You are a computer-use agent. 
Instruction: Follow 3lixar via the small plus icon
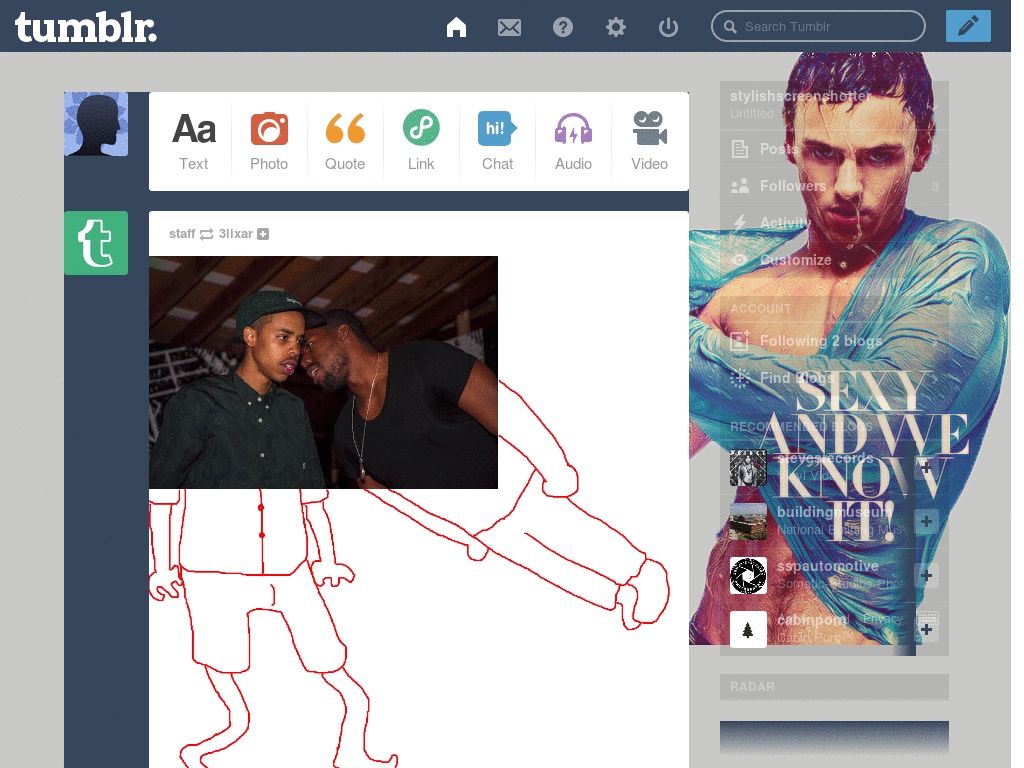(263, 234)
